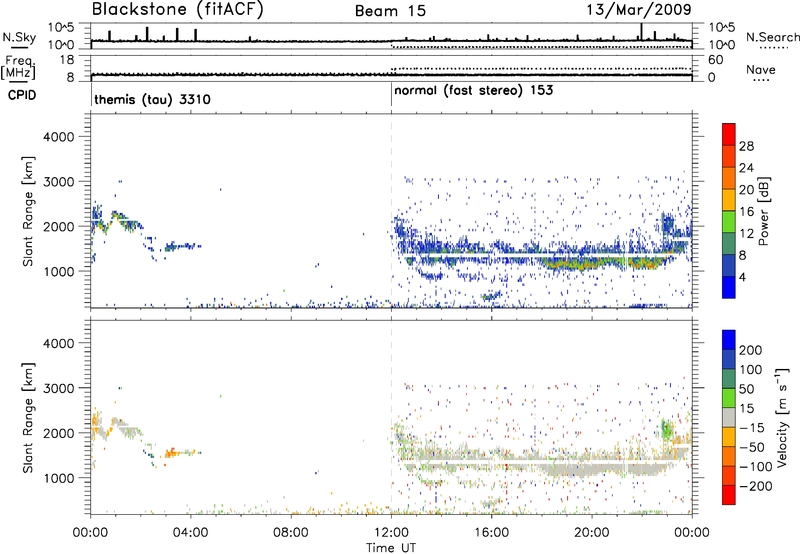The image size is (800, 554).
Task: Click the "16" label on the power color bar
Action: (x=746, y=212)
